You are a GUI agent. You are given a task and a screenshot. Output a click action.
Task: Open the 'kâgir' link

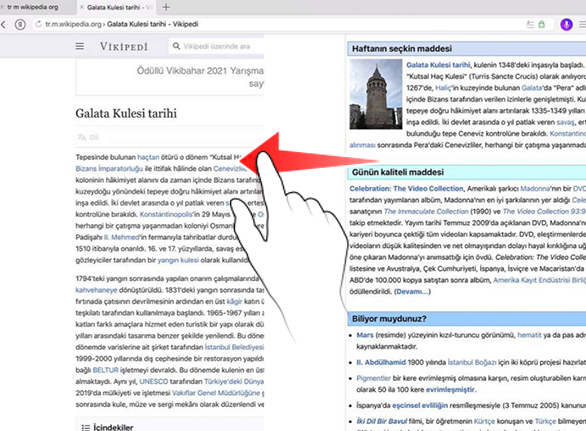coord(234,301)
